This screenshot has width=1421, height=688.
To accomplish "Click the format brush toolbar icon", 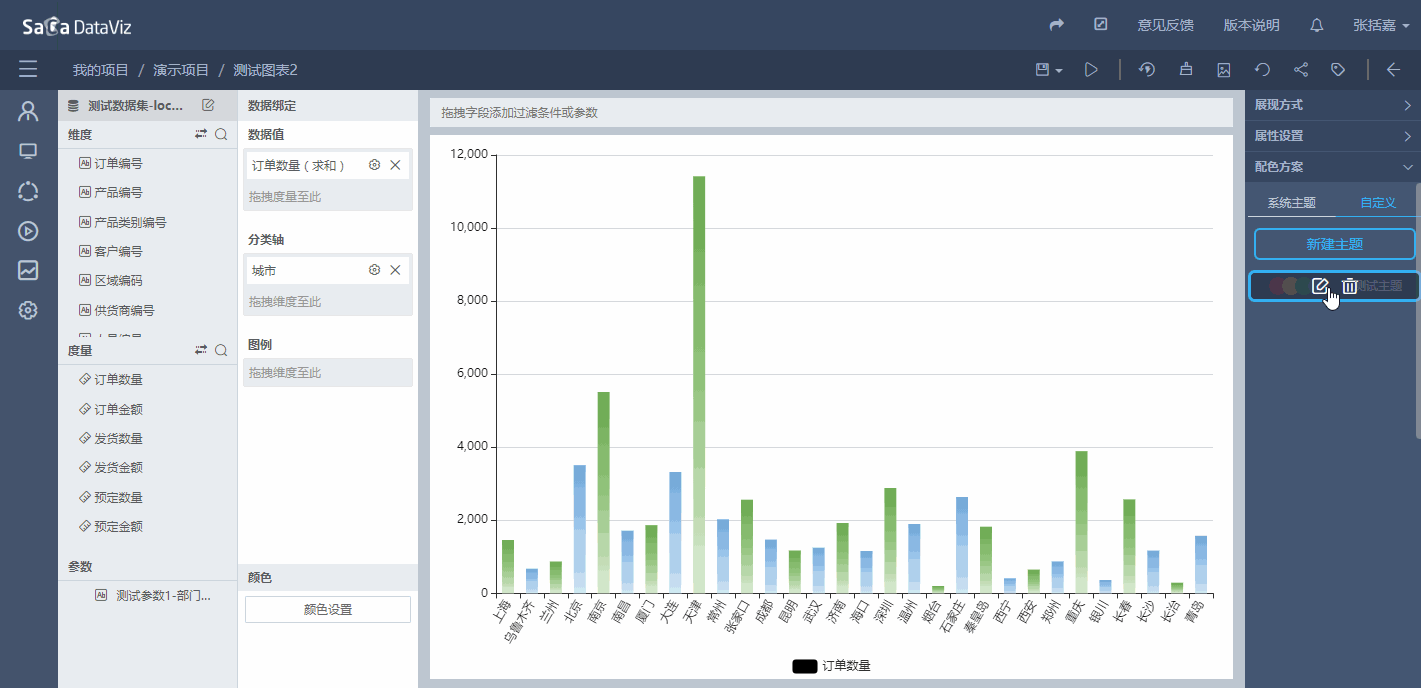I will (x=1186, y=70).
